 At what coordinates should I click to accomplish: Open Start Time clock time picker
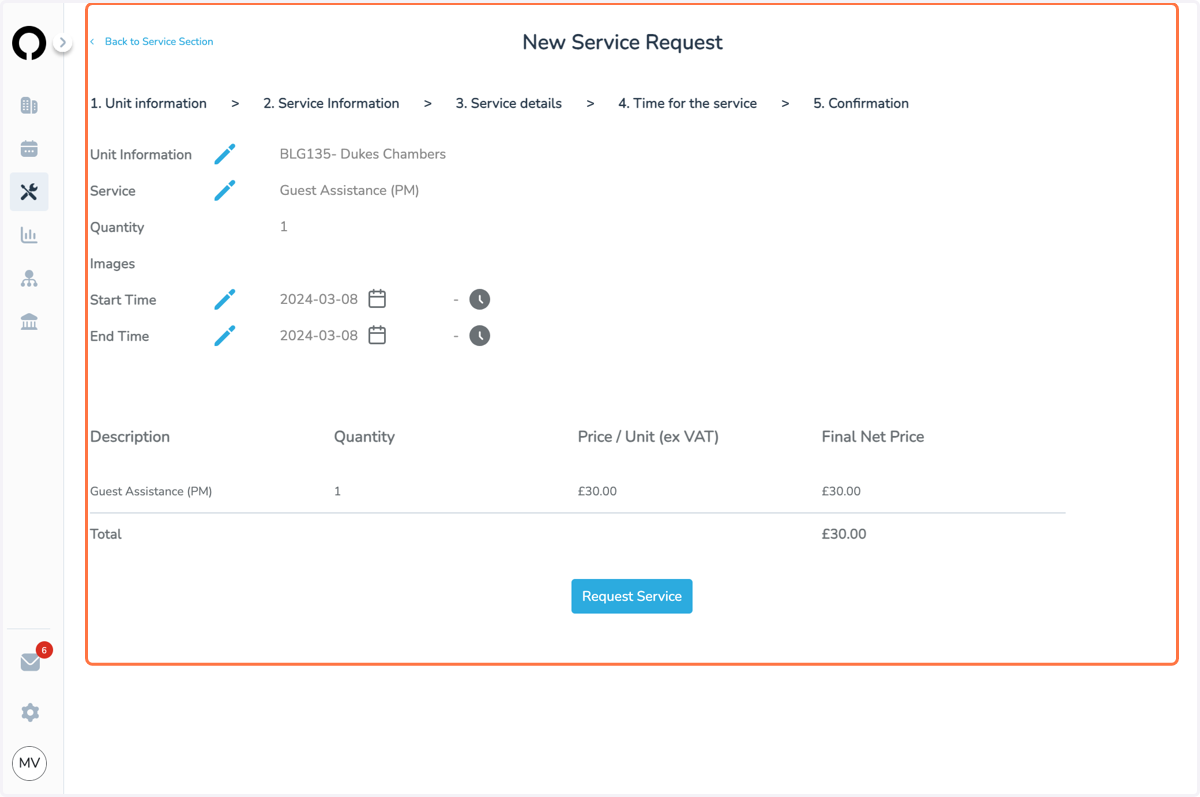[480, 299]
